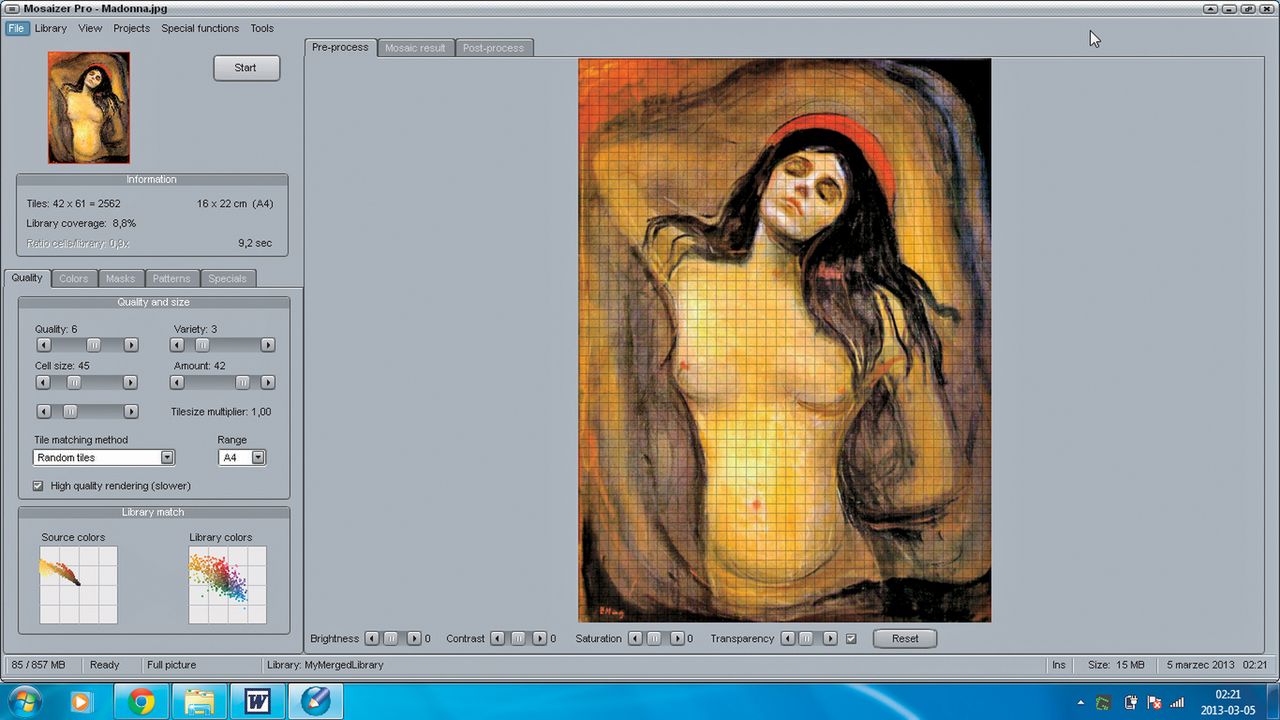Viewport: 1280px width, 720px height.
Task: Toggle the checkbox next to Transparency slider
Action: coord(851,639)
